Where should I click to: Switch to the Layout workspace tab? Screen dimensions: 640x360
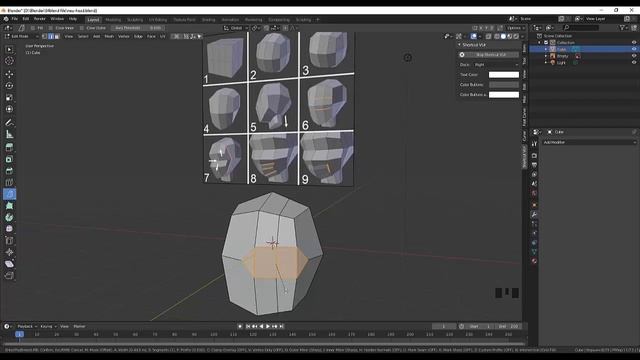pos(93,20)
